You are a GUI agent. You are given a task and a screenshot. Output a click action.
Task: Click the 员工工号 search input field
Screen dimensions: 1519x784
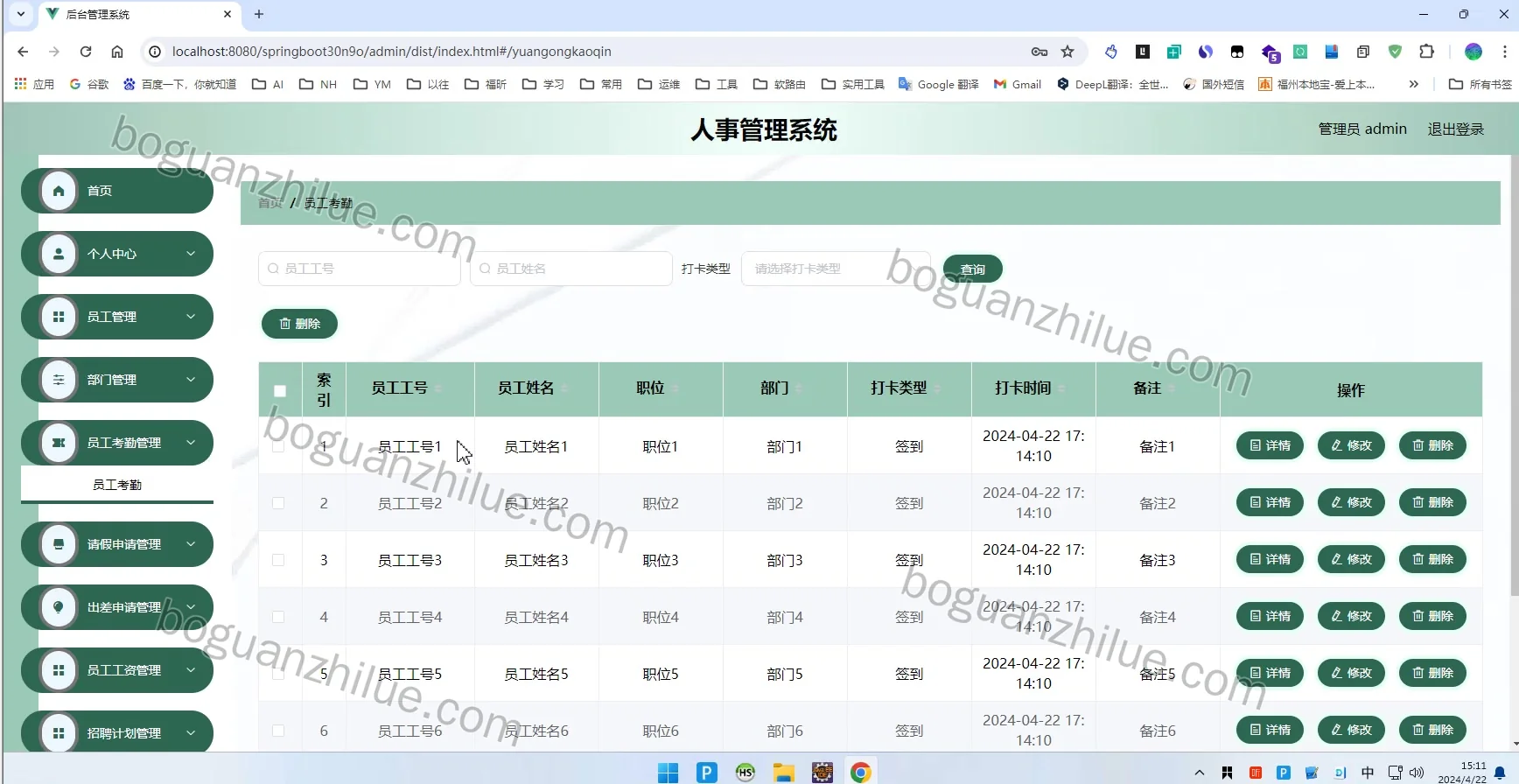[360, 269]
